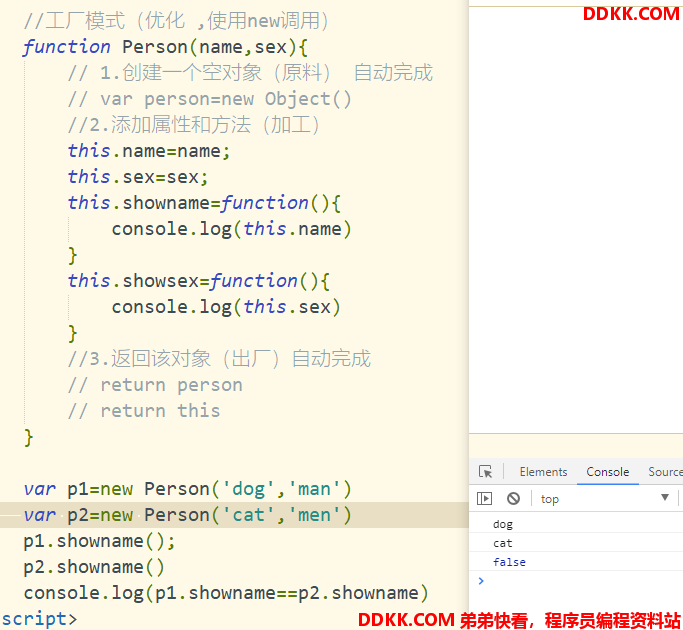Click the 'console.log(this.name)' line

pos(231,229)
